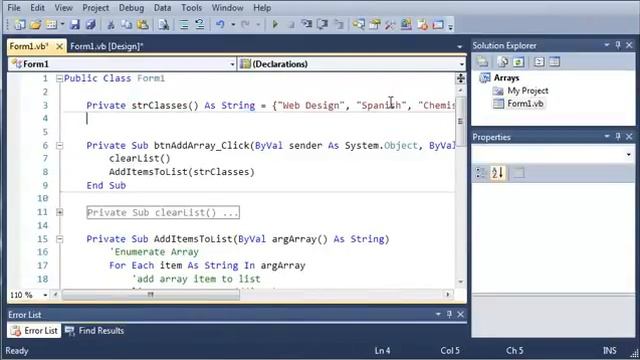Click the Copy icon in the toolbar
640x360 pixels.
click(127, 24)
